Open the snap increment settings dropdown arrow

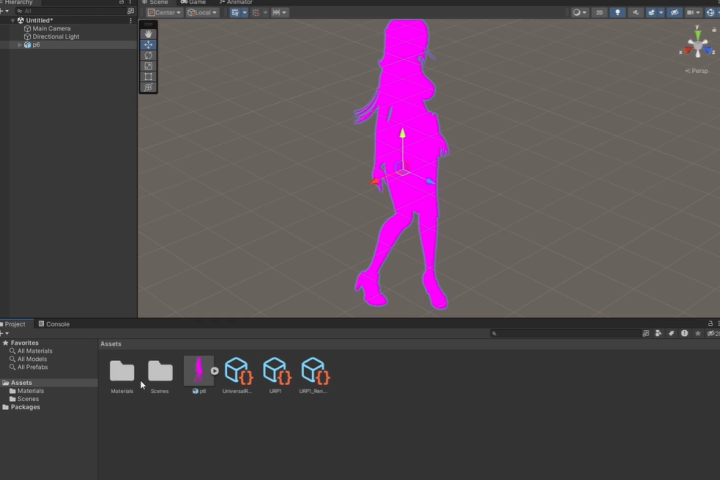284,12
